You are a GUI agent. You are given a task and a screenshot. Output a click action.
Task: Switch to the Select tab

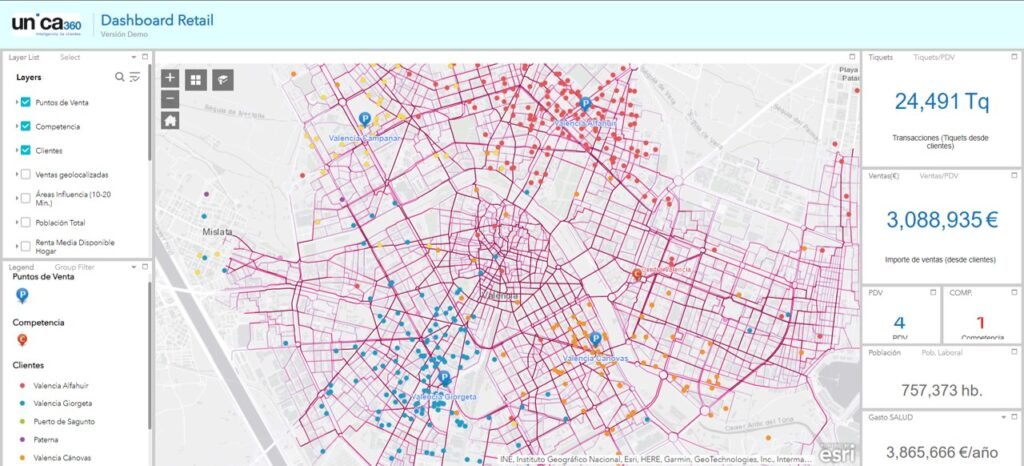coord(70,57)
